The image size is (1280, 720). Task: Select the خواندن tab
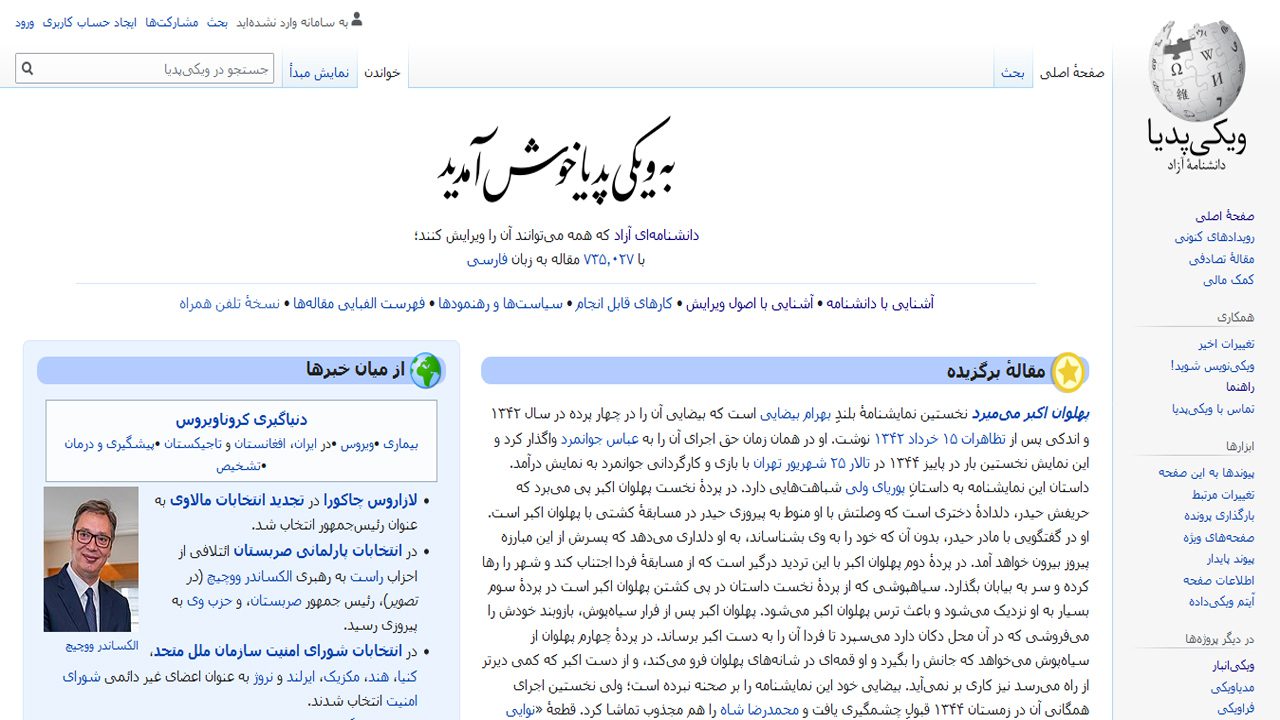pyautogui.click(x=382, y=73)
